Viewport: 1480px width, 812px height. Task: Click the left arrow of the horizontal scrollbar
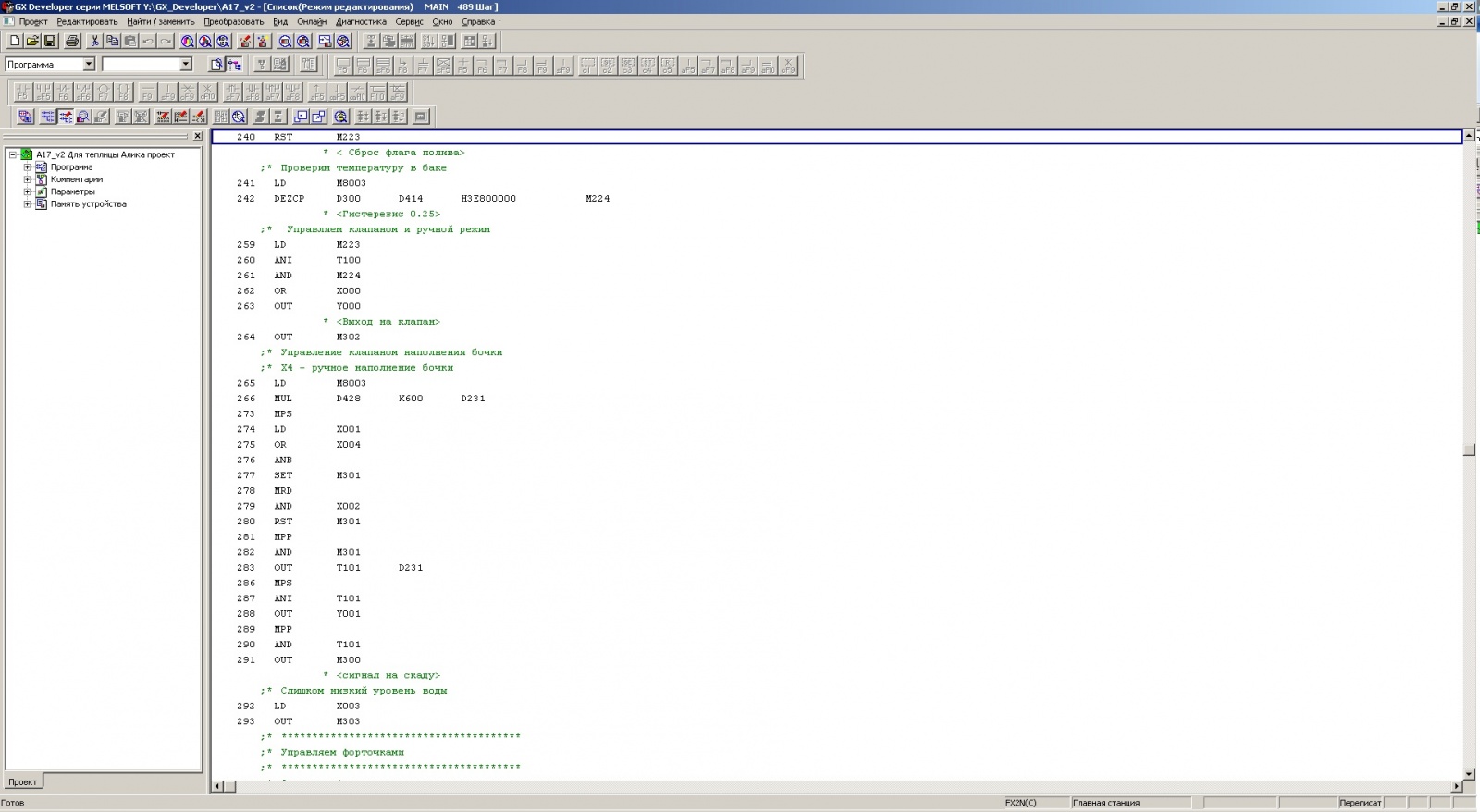pyautogui.click(x=218, y=786)
